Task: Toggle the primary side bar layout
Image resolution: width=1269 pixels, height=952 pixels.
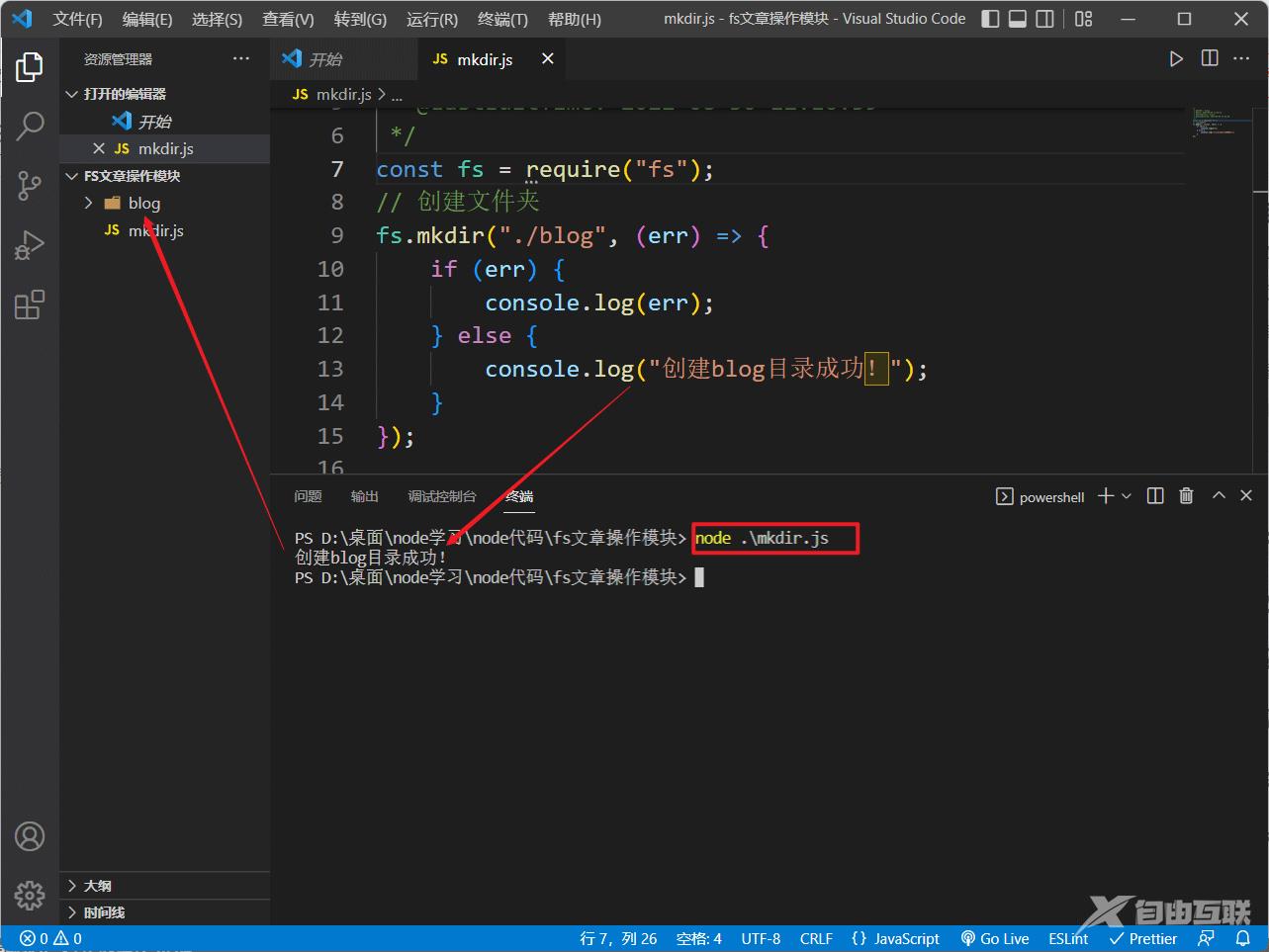Action: (x=990, y=19)
